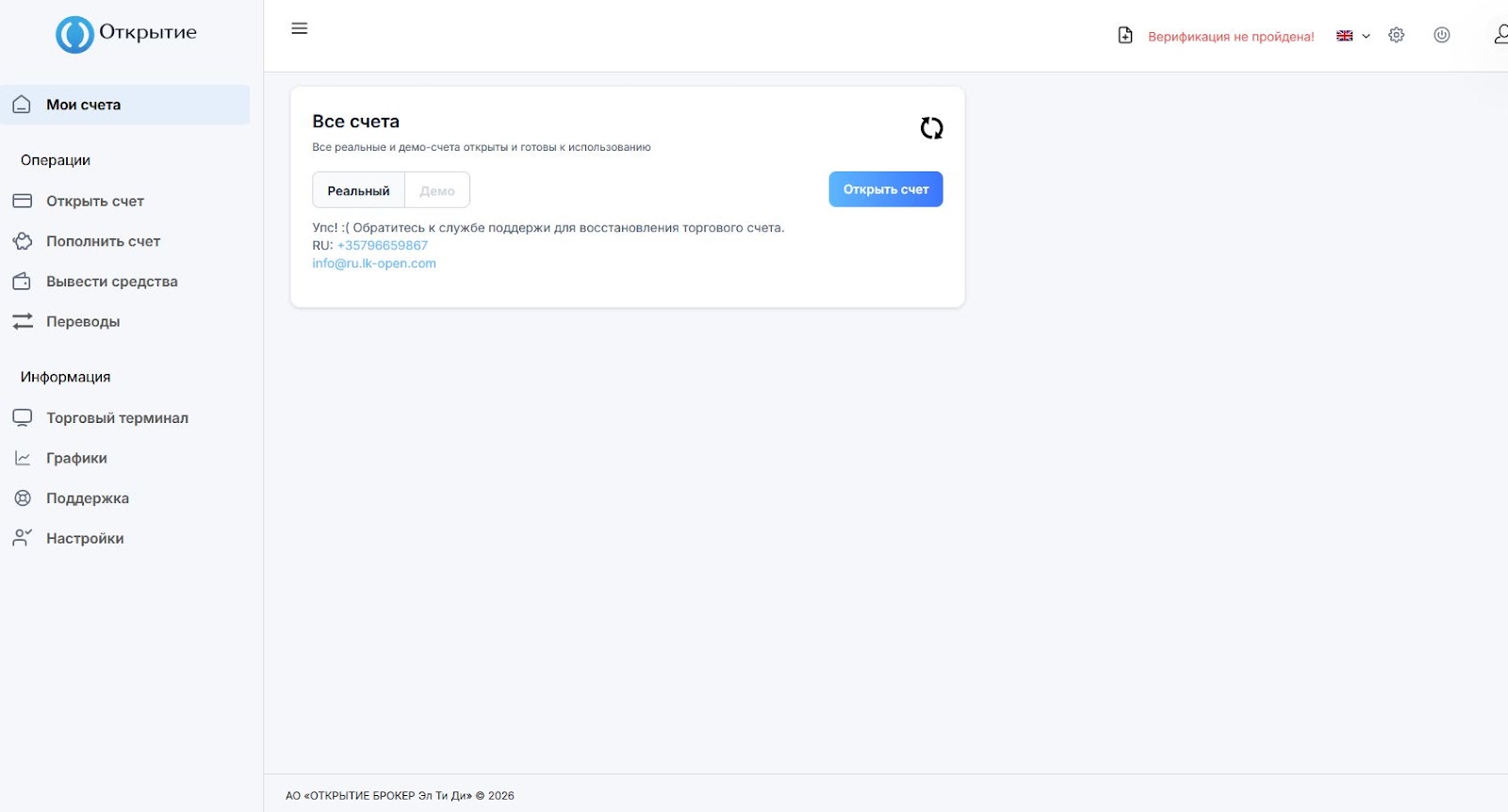Toggle the hamburger sidebar menu
1508x812 pixels.
300,28
